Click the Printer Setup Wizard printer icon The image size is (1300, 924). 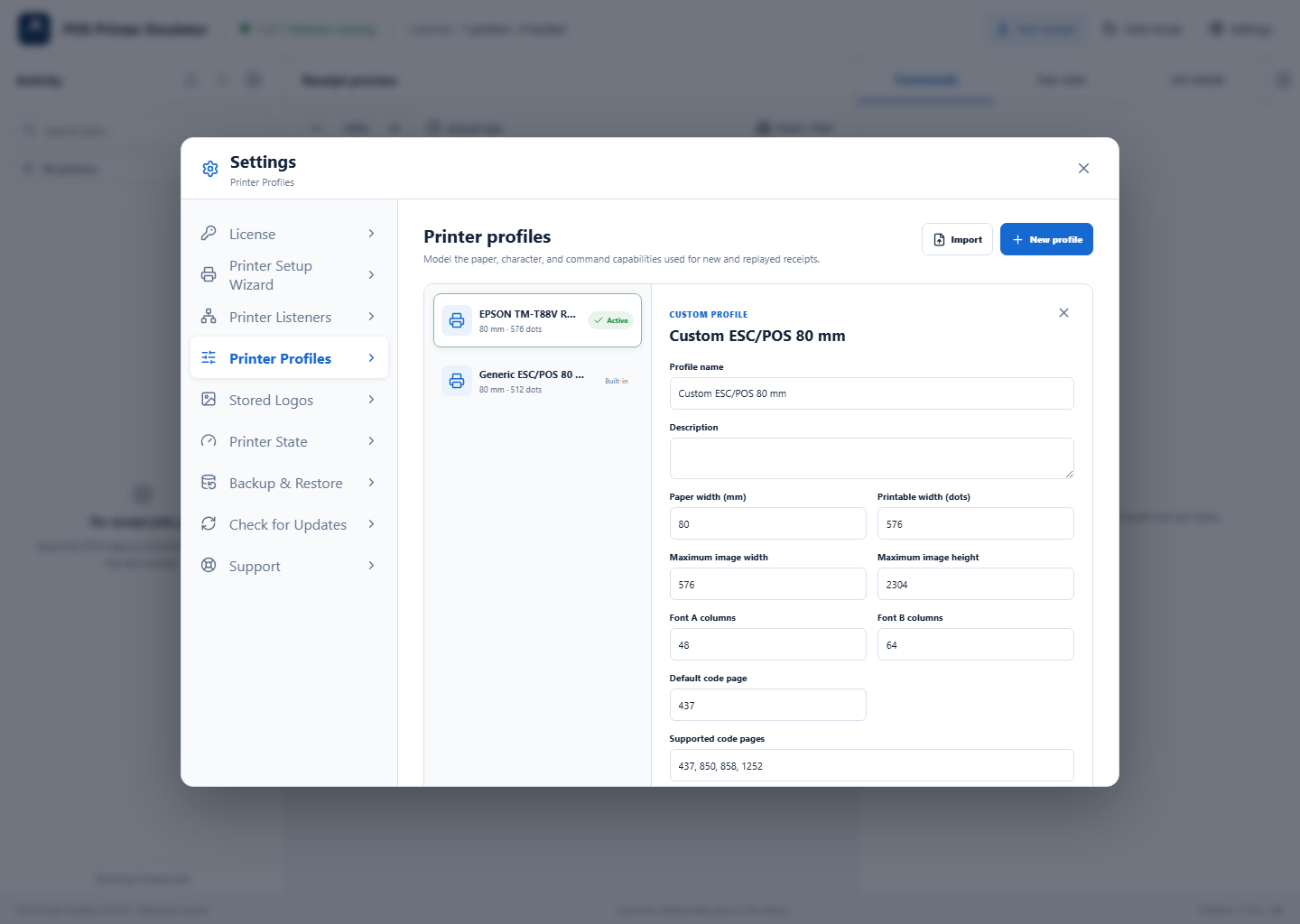[209, 274]
